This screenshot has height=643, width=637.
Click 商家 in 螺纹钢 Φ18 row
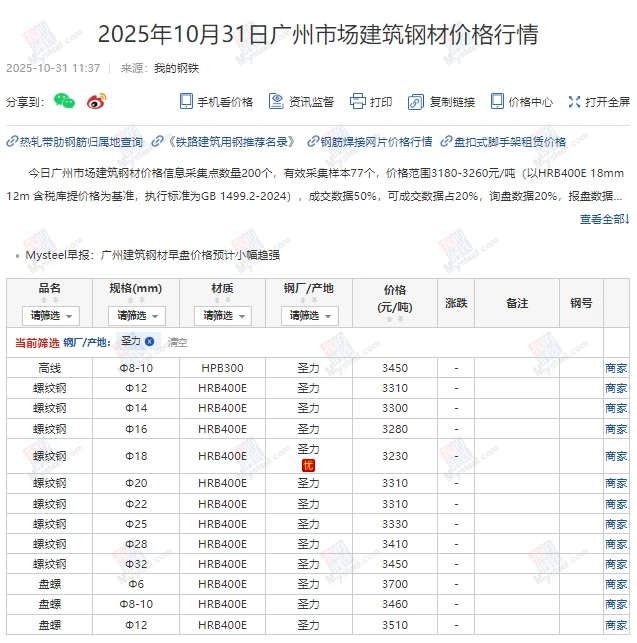click(616, 456)
